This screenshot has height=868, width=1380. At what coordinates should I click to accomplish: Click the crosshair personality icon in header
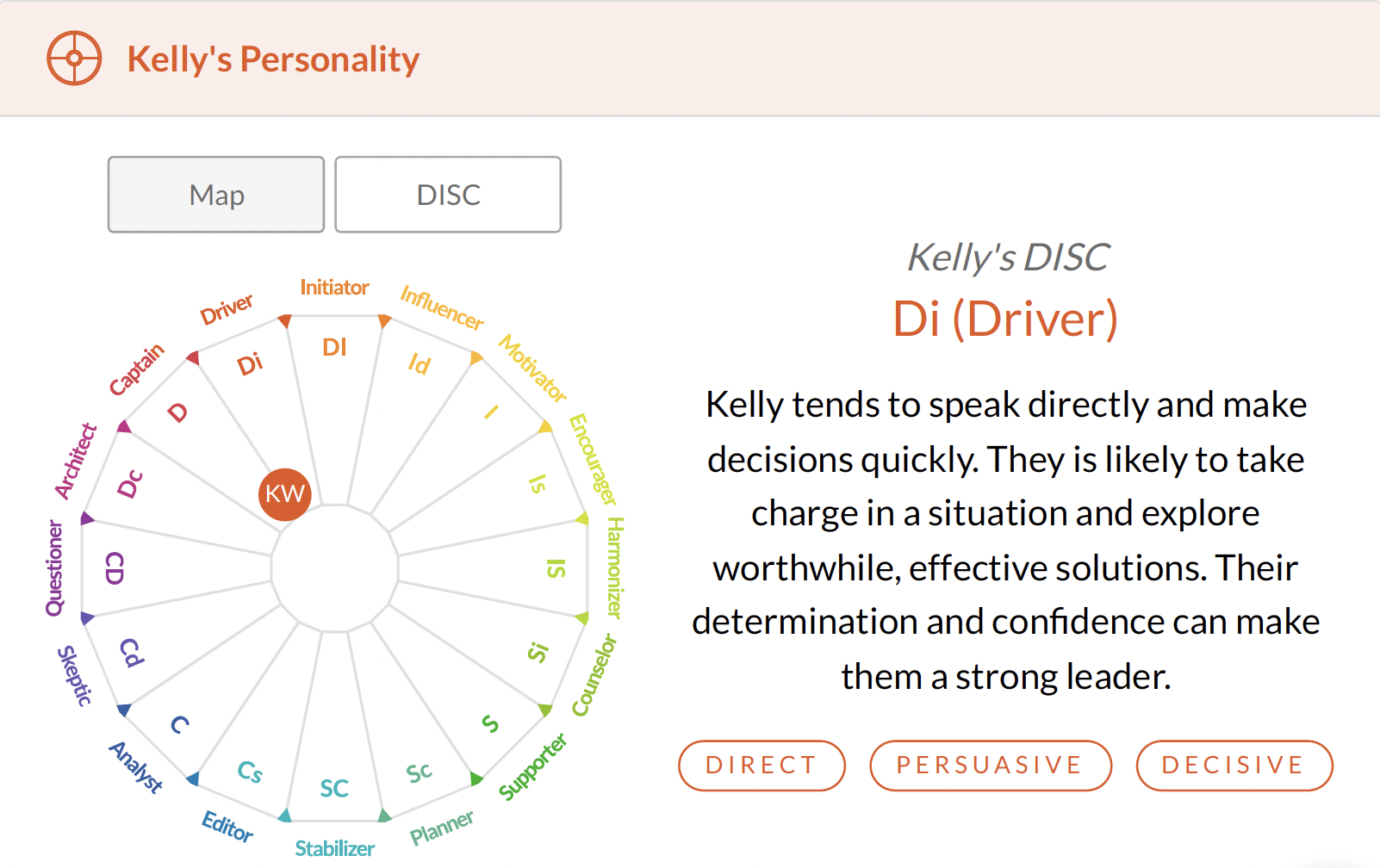click(74, 59)
